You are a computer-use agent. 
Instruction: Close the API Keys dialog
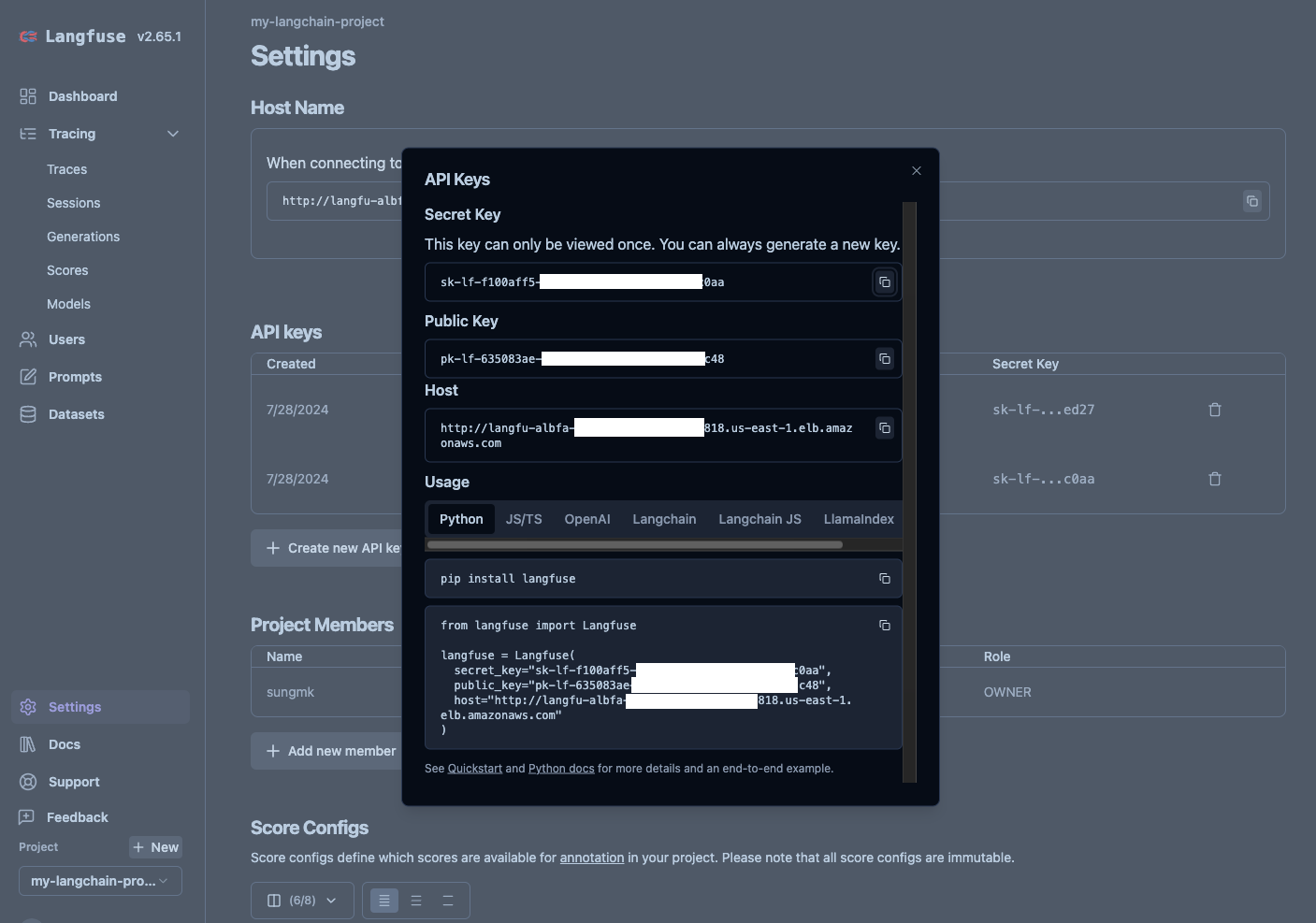917,170
